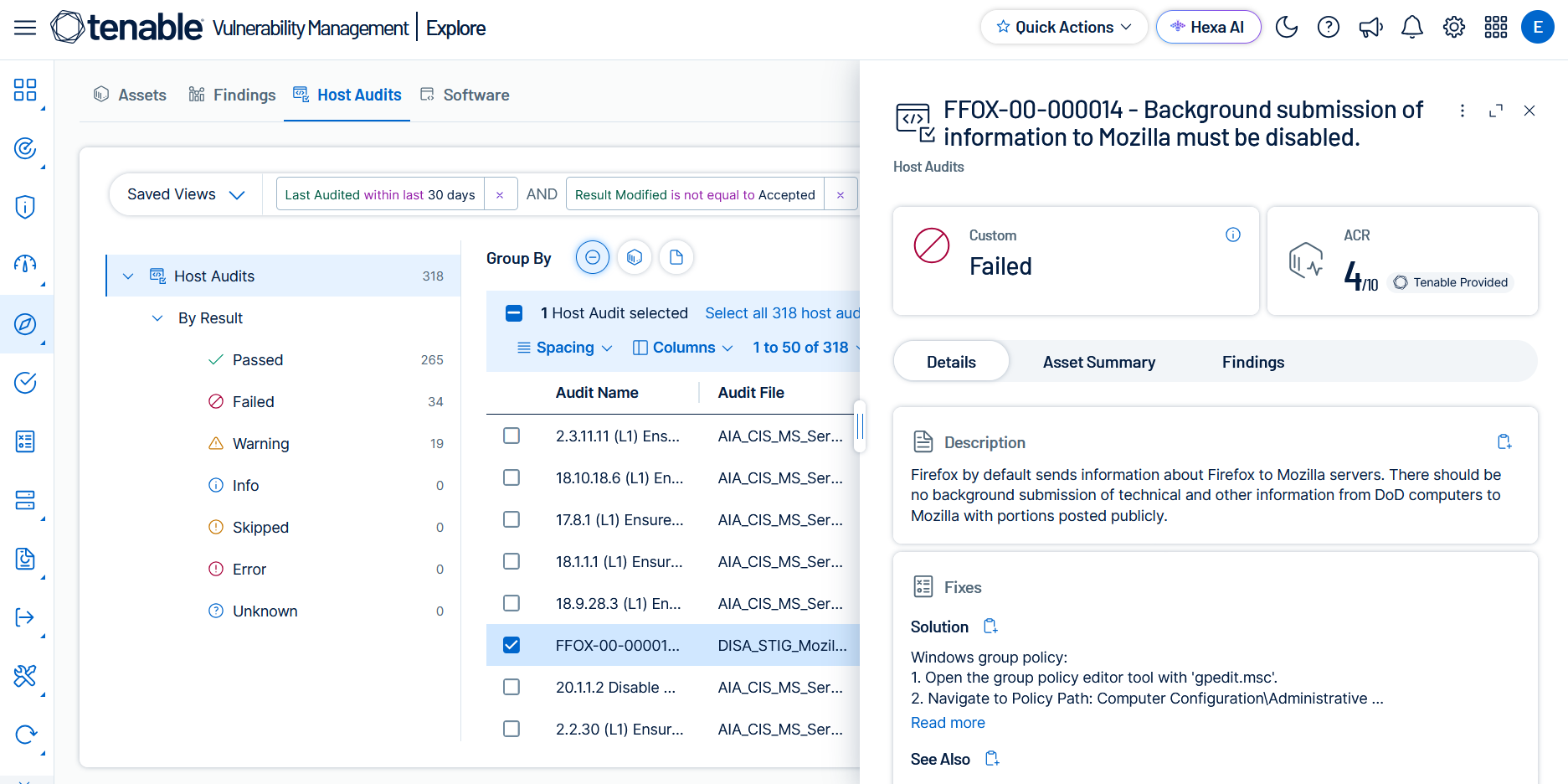Screen dimensions: 1568x784
Task: Click the Tenable Provided ACR badge
Action: [x=1451, y=282]
